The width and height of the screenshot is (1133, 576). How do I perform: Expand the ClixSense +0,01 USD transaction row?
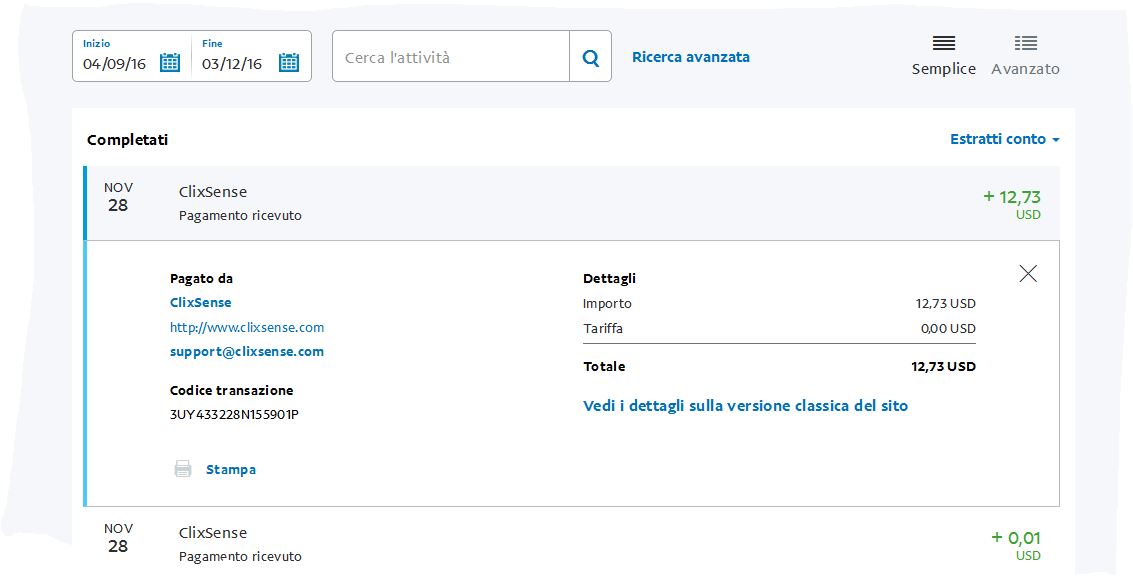pos(572,544)
